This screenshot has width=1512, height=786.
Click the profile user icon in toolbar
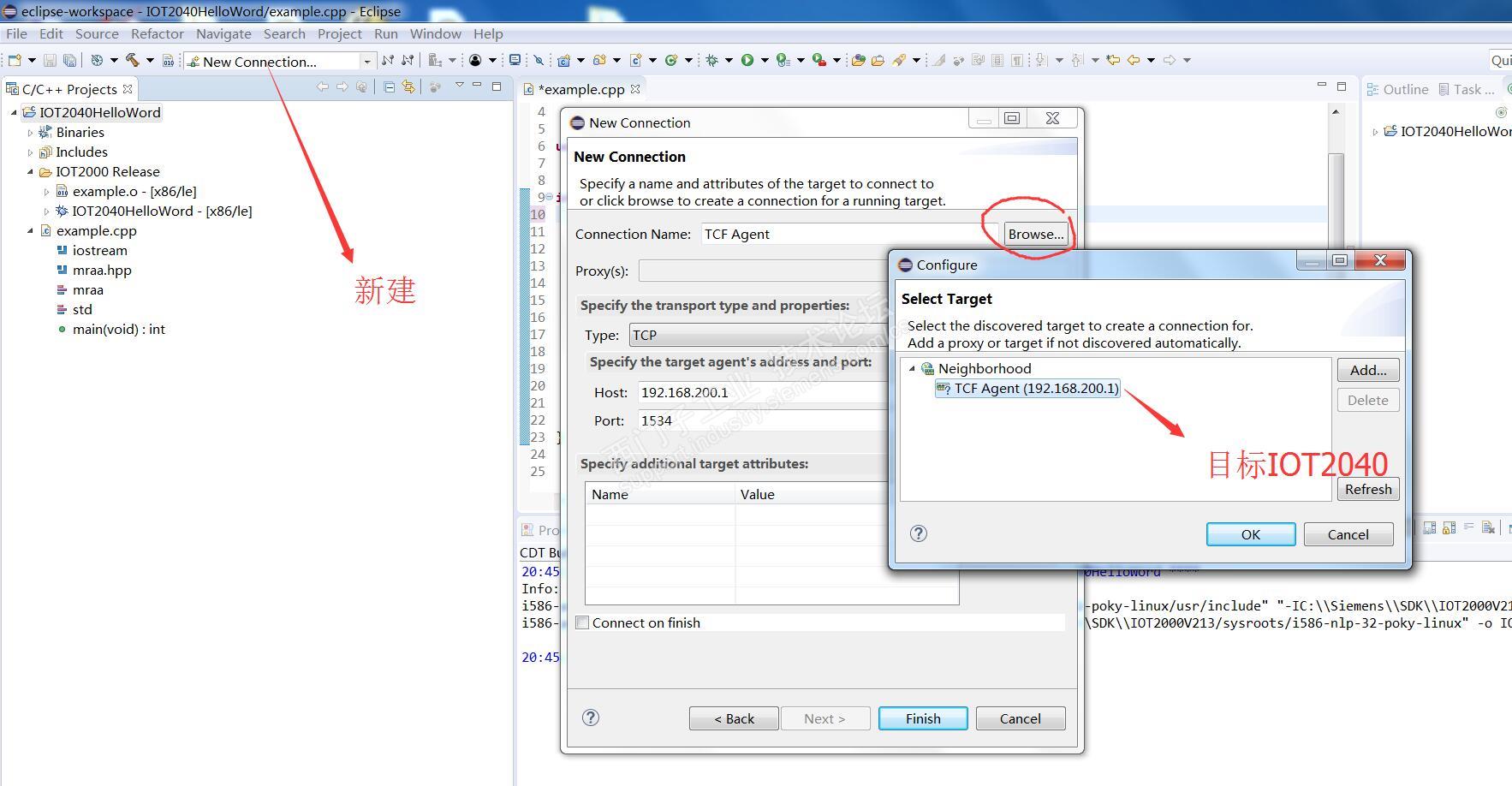(475, 60)
